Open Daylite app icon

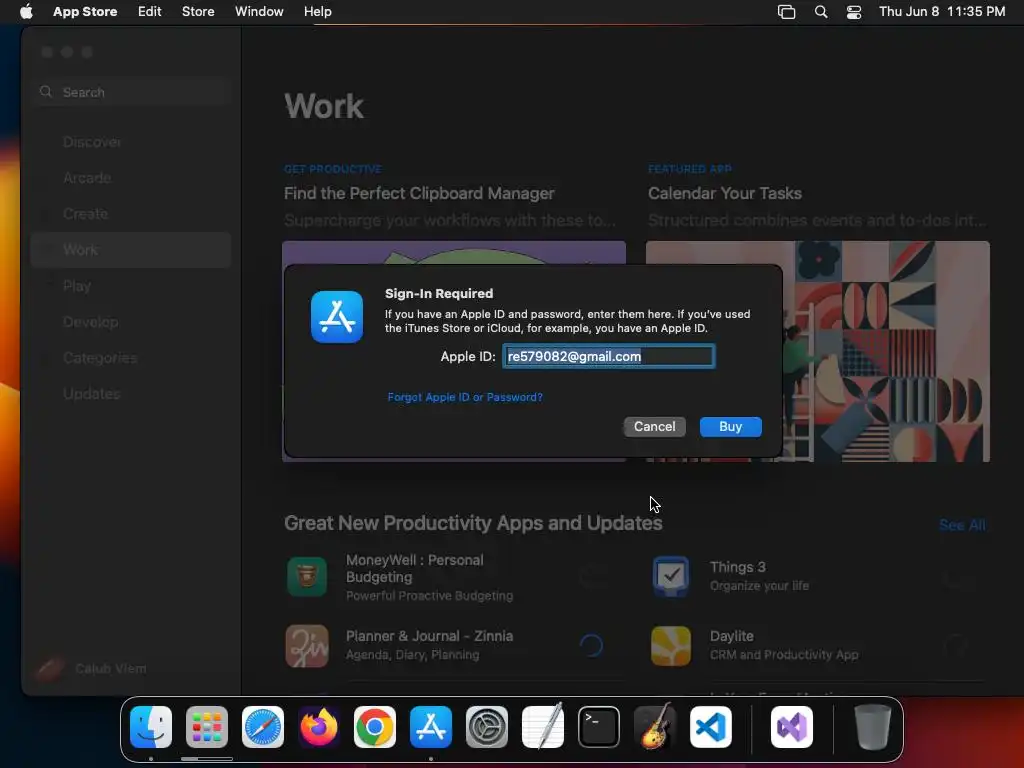coord(671,646)
